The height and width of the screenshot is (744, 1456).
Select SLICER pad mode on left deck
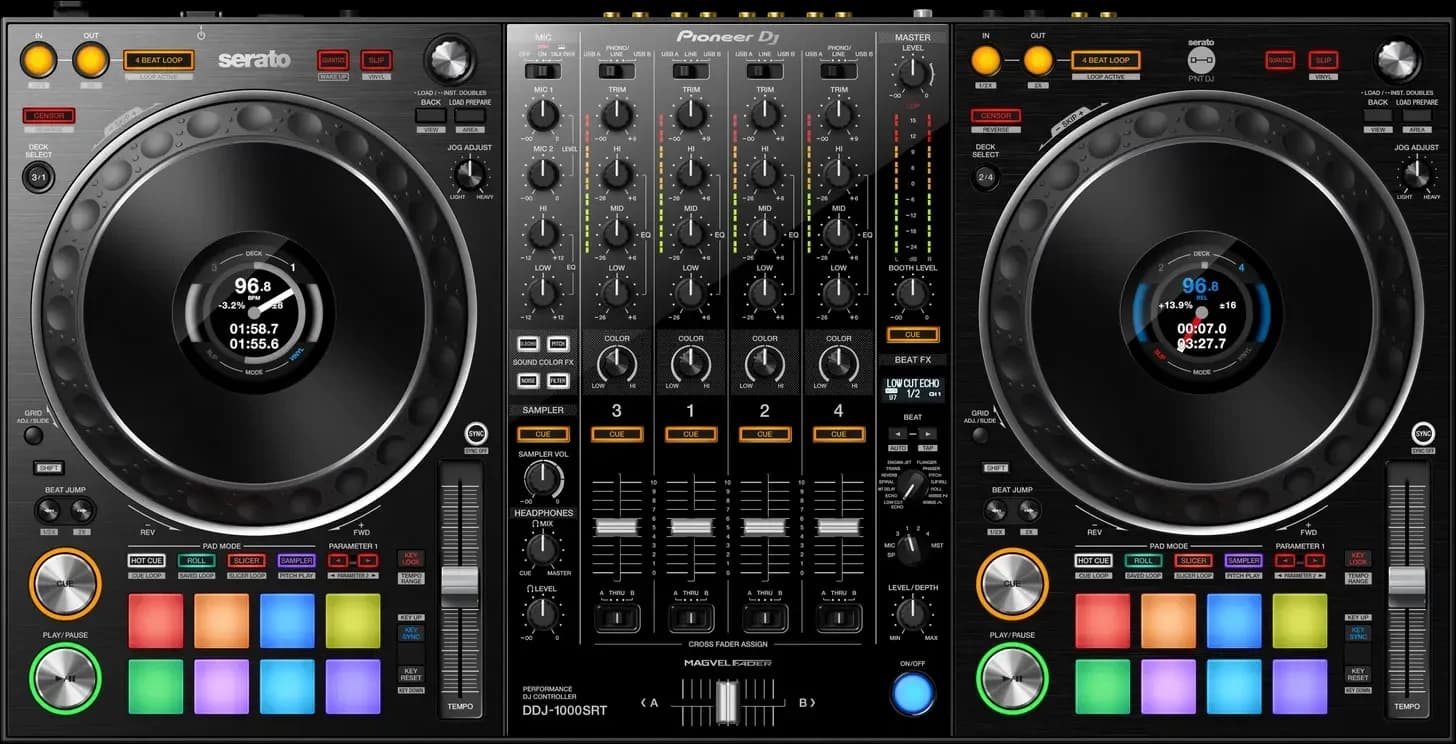pos(246,561)
